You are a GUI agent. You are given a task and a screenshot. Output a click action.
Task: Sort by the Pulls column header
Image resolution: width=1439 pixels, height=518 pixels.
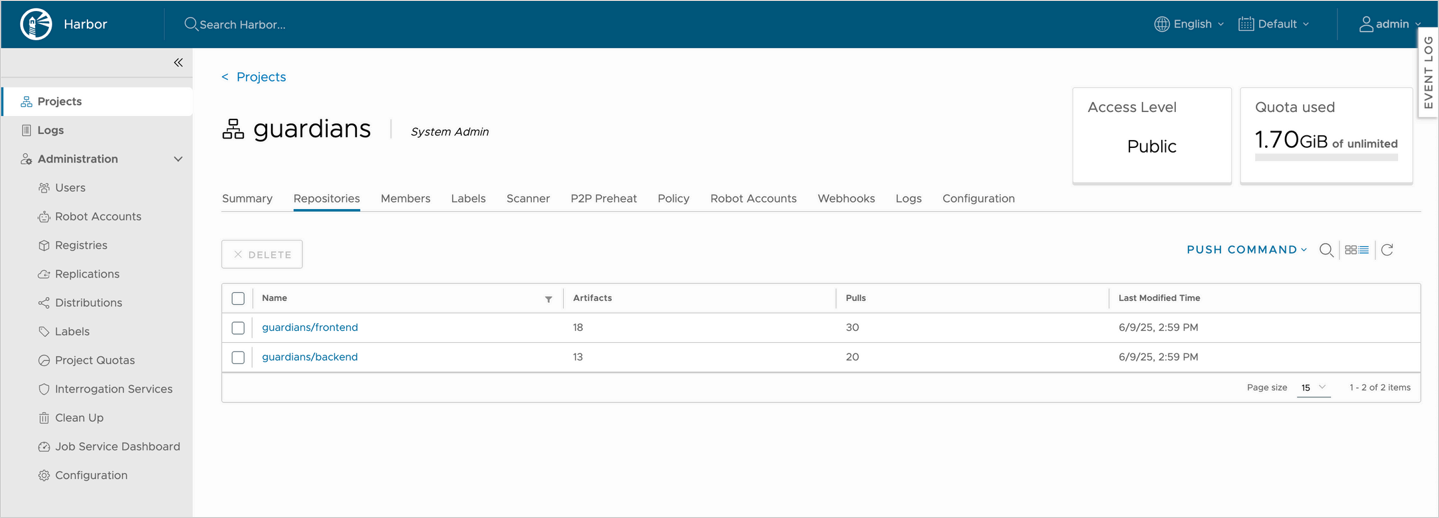click(856, 298)
